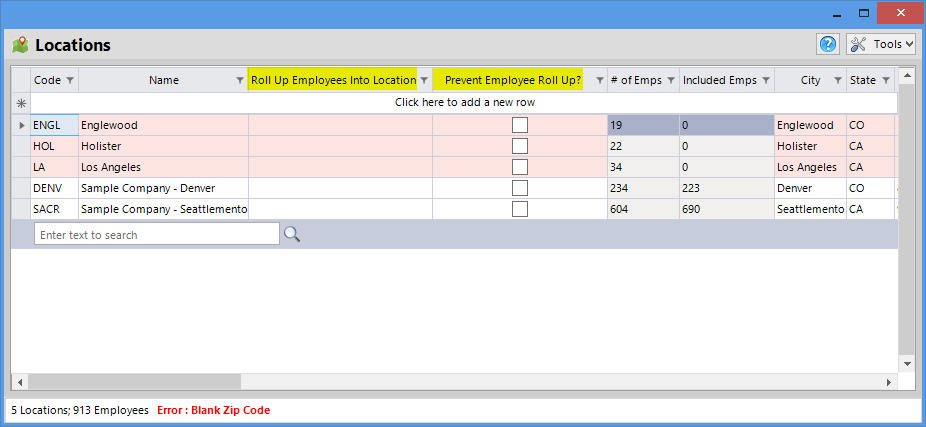This screenshot has width=926, height=427.
Task: Sort by the Code column header
Action: [47, 80]
